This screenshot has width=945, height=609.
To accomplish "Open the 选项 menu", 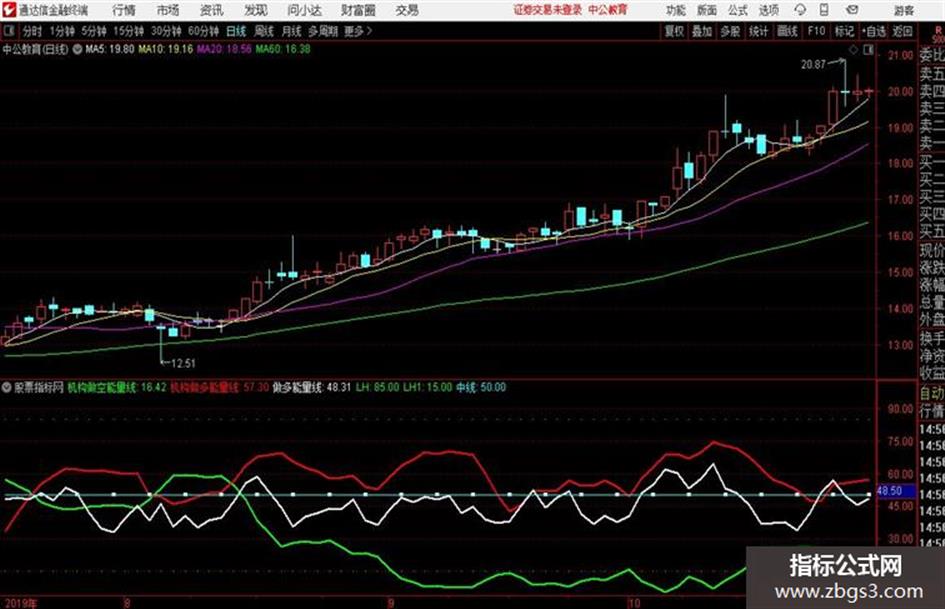I will click(768, 10).
